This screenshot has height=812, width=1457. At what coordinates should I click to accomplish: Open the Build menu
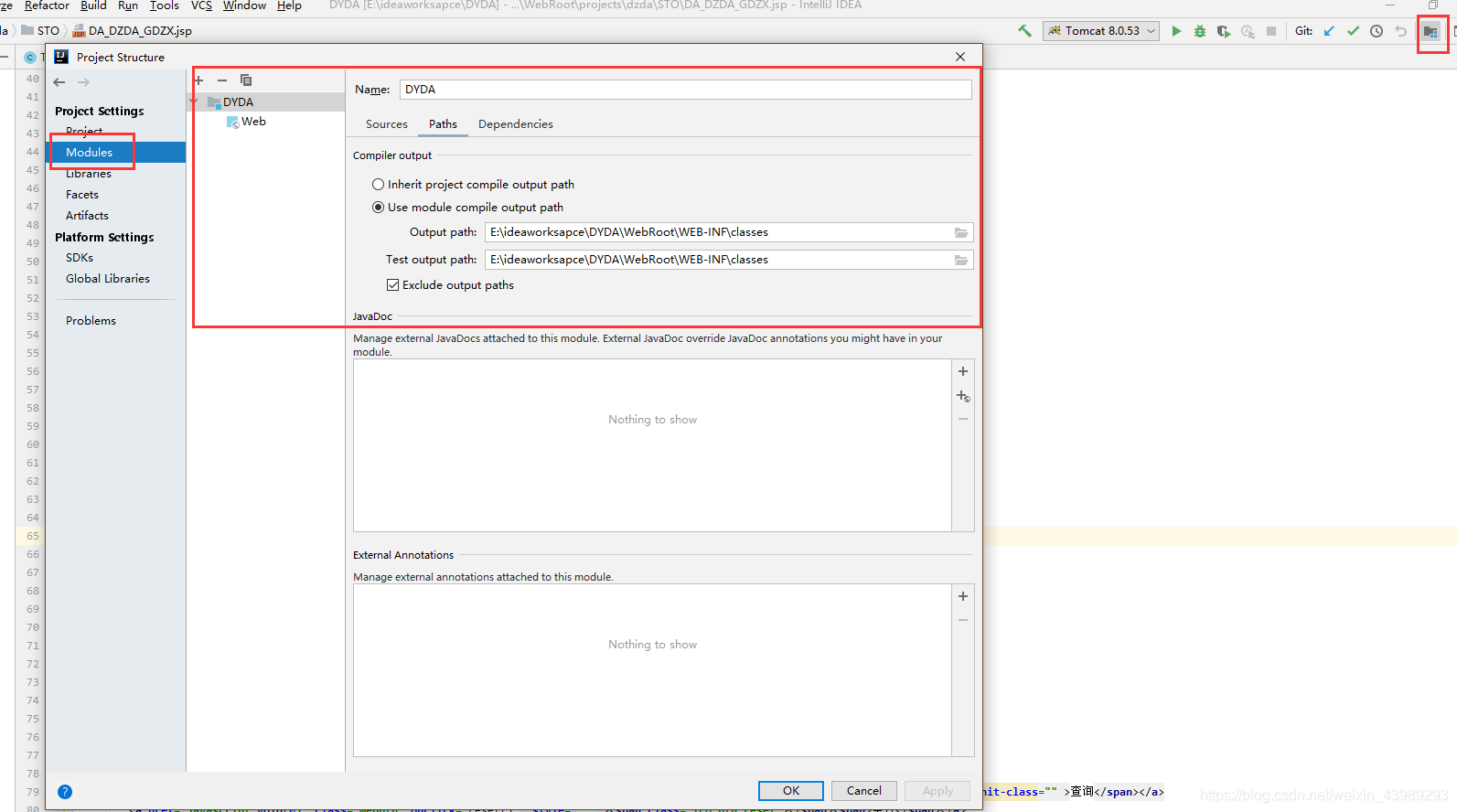[x=93, y=5]
